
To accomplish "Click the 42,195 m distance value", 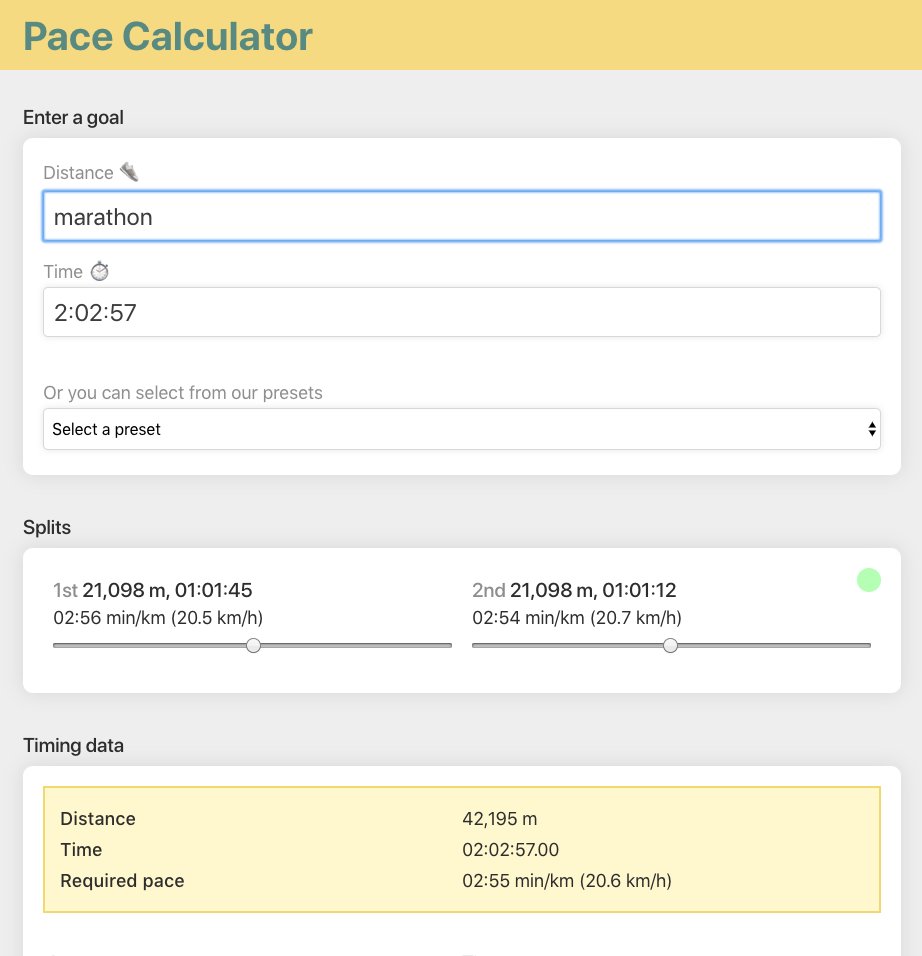I will (499, 819).
